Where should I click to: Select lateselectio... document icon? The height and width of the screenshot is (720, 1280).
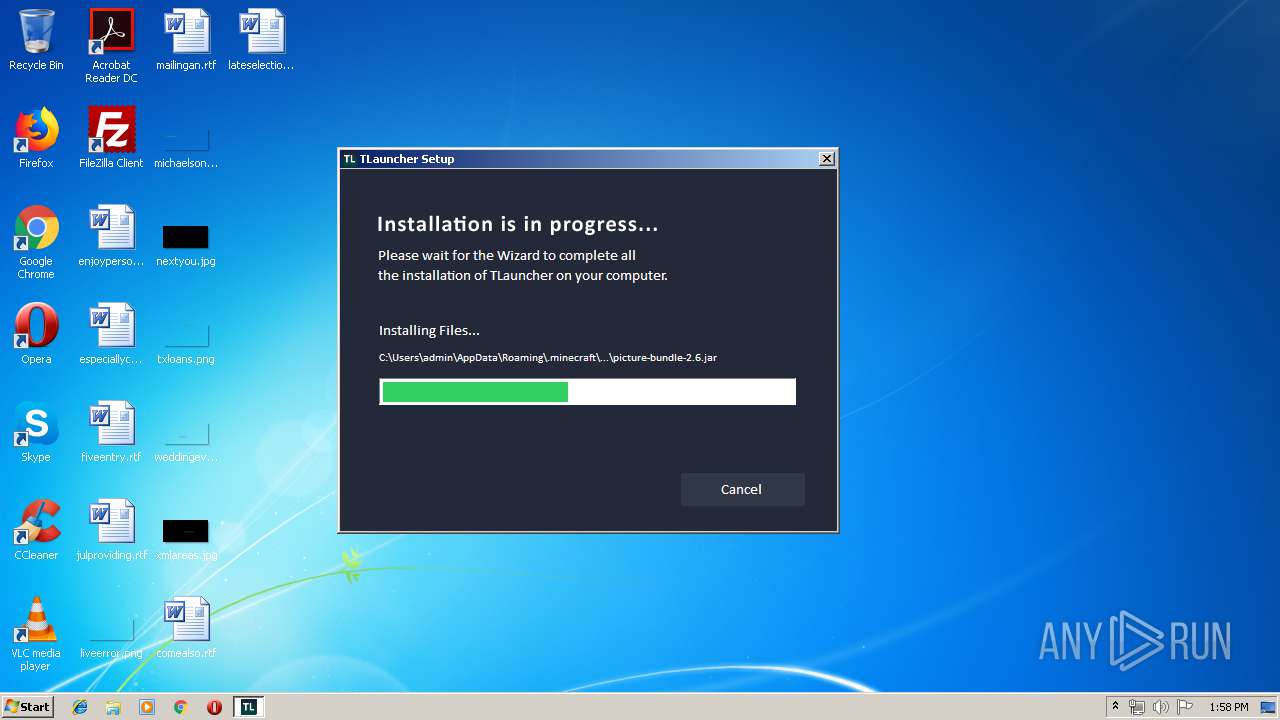point(261,41)
